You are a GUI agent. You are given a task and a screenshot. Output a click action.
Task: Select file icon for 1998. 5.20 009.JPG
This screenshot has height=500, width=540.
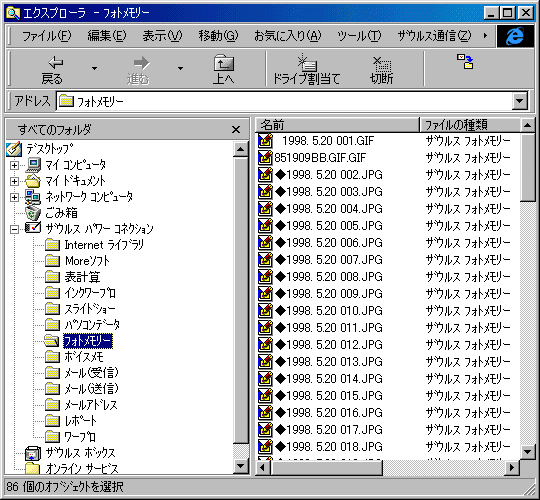click(x=265, y=293)
